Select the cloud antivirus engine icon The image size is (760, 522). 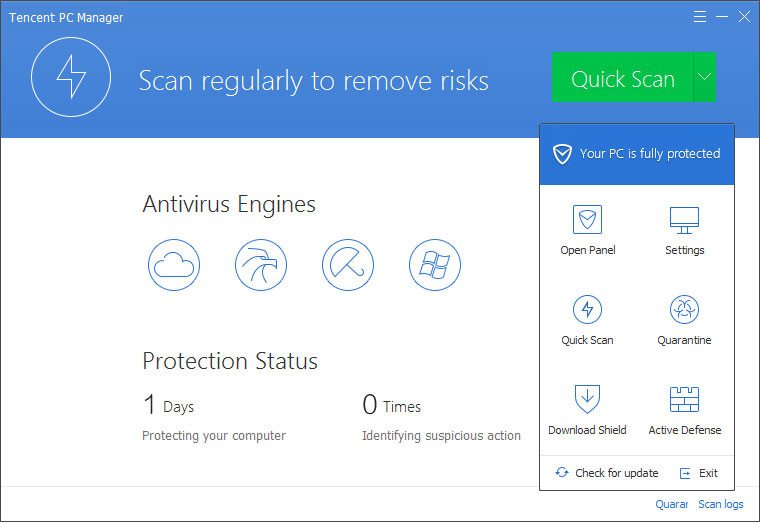[x=174, y=265]
